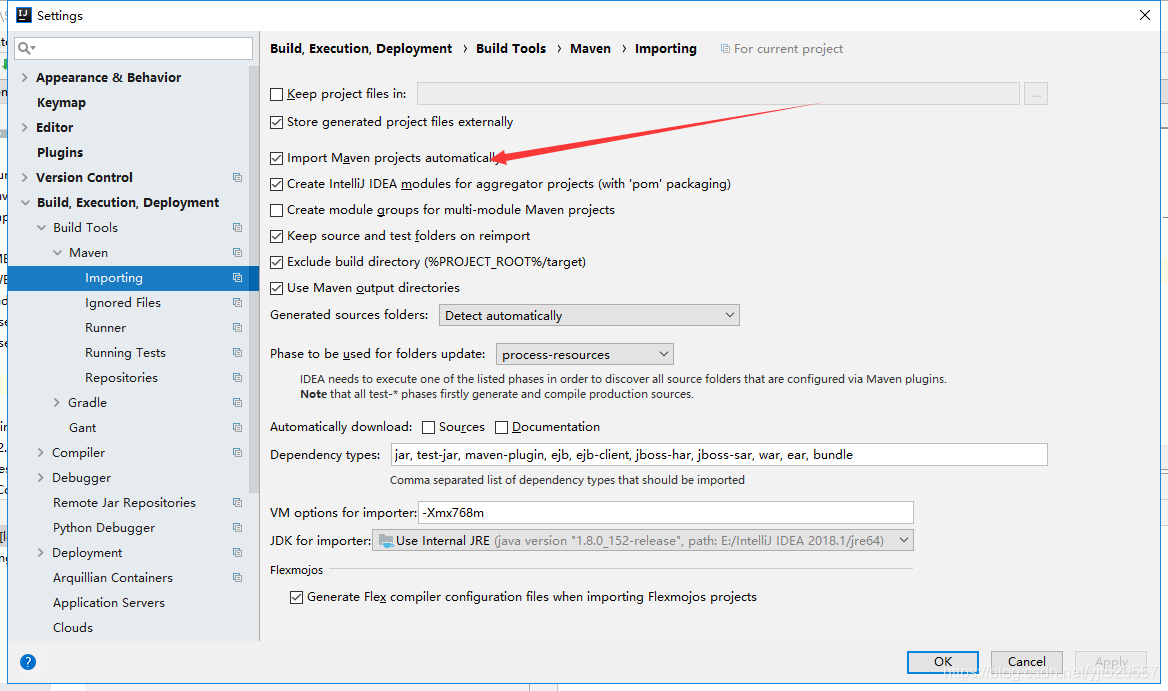Expand the Compiler tree node
The height and width of the screenshot is (691, 1168).
coord(40,452)
